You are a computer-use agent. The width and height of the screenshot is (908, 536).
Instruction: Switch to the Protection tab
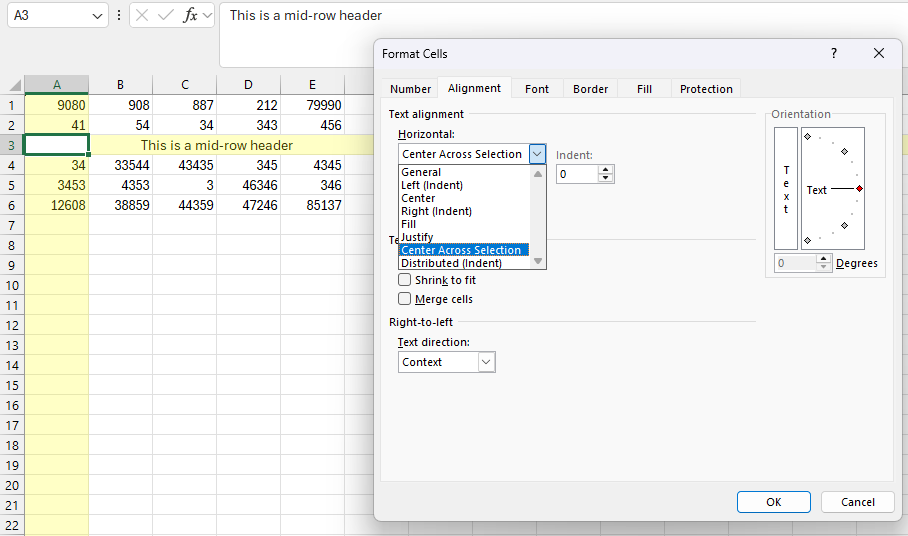pos(706,89)
